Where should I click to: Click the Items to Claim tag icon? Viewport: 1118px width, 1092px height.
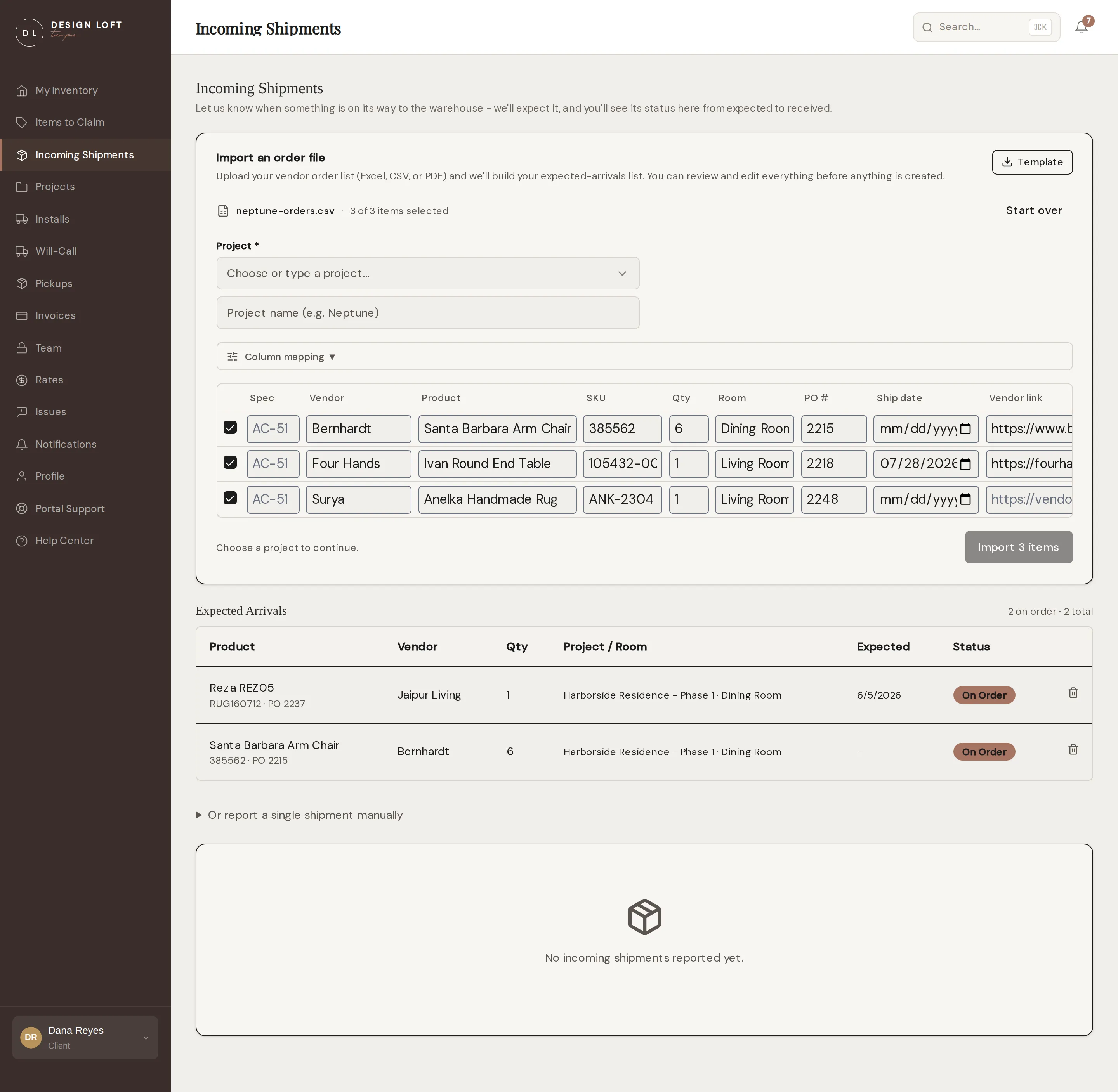[x=22, y=122]
